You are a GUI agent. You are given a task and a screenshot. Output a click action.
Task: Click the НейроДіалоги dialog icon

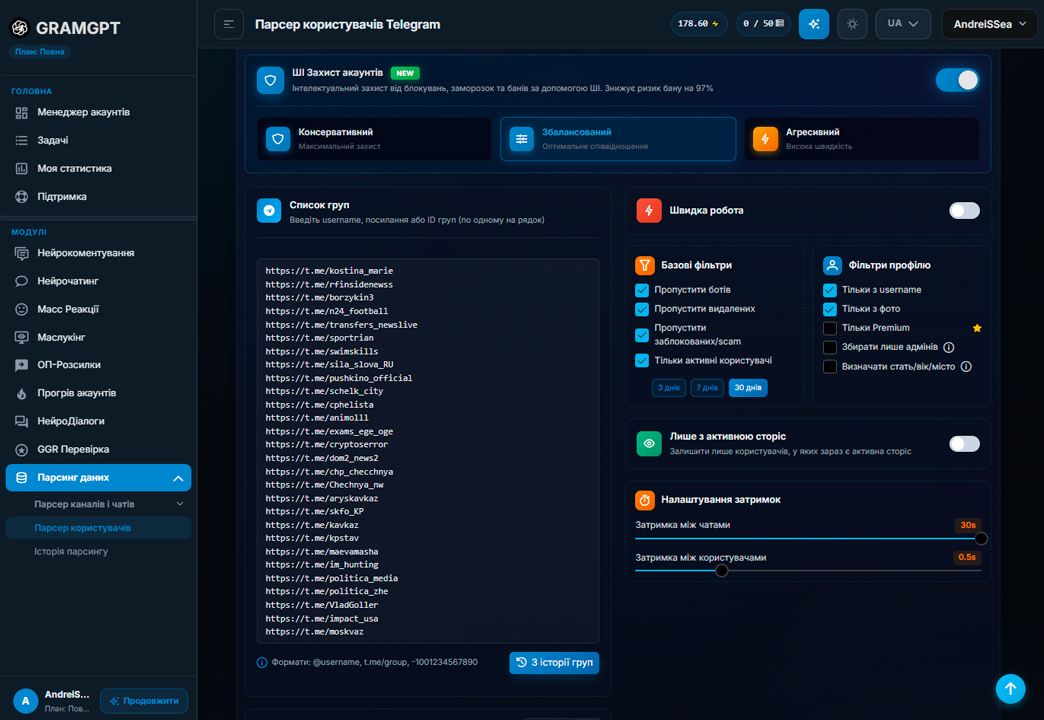point(21,421)
